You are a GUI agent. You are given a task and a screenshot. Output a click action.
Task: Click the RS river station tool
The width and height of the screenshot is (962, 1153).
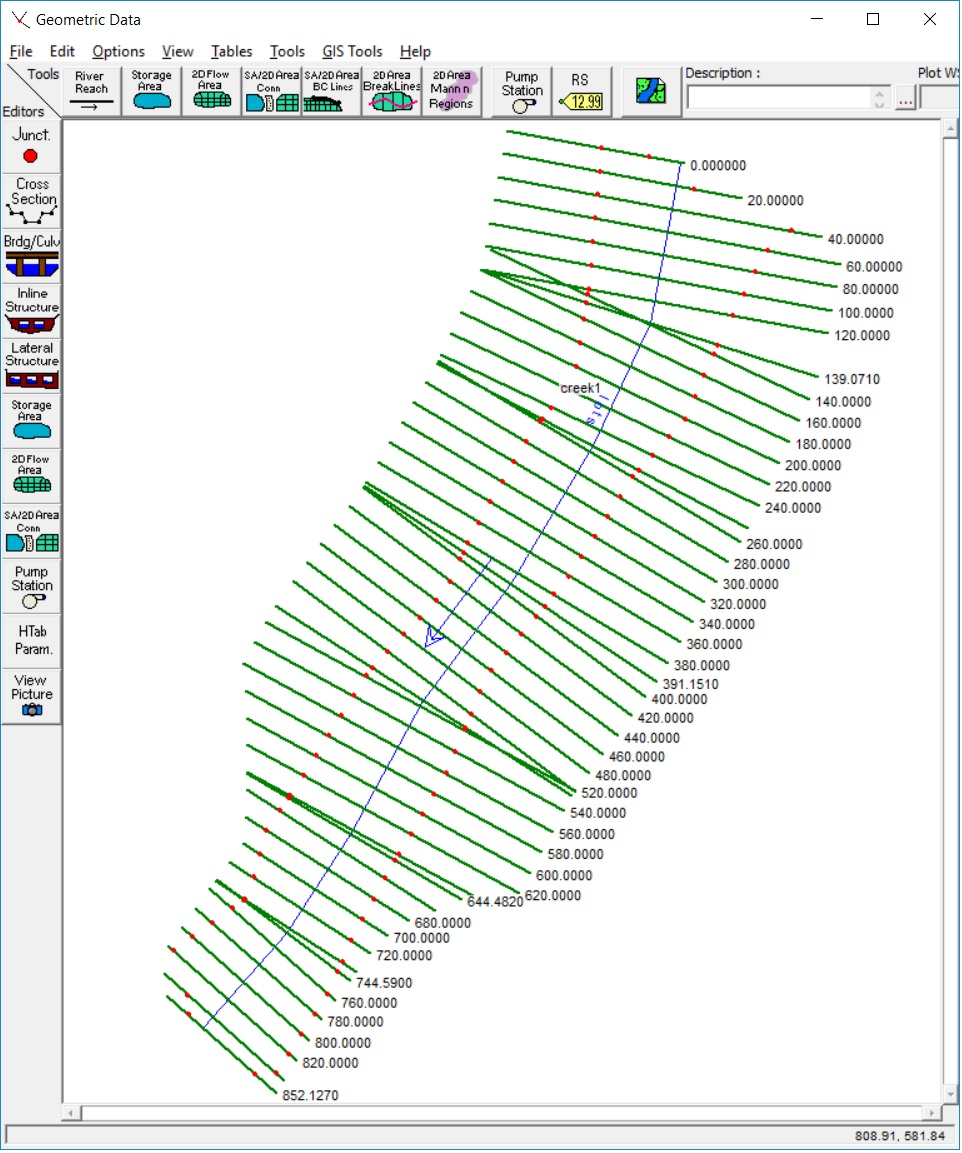tap(580, 91)
